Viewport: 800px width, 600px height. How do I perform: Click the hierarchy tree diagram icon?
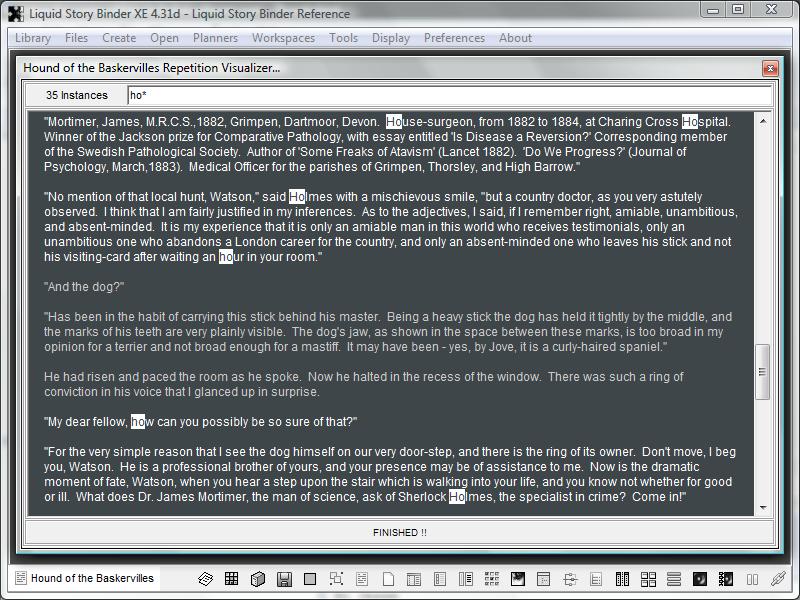pyautogui.click(x=570, y=579)
